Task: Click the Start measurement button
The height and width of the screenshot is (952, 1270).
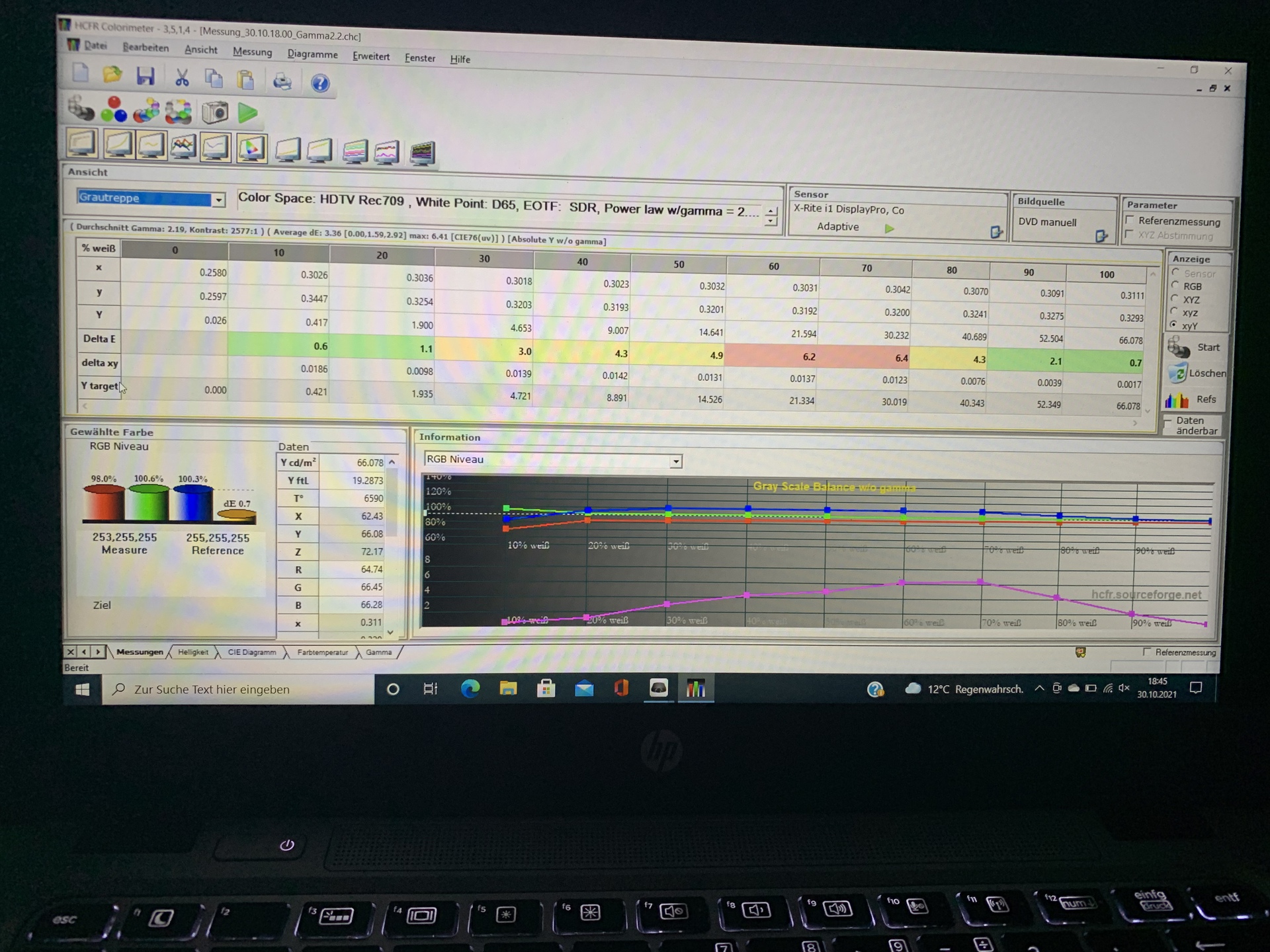Action: tap(1196, 347)
